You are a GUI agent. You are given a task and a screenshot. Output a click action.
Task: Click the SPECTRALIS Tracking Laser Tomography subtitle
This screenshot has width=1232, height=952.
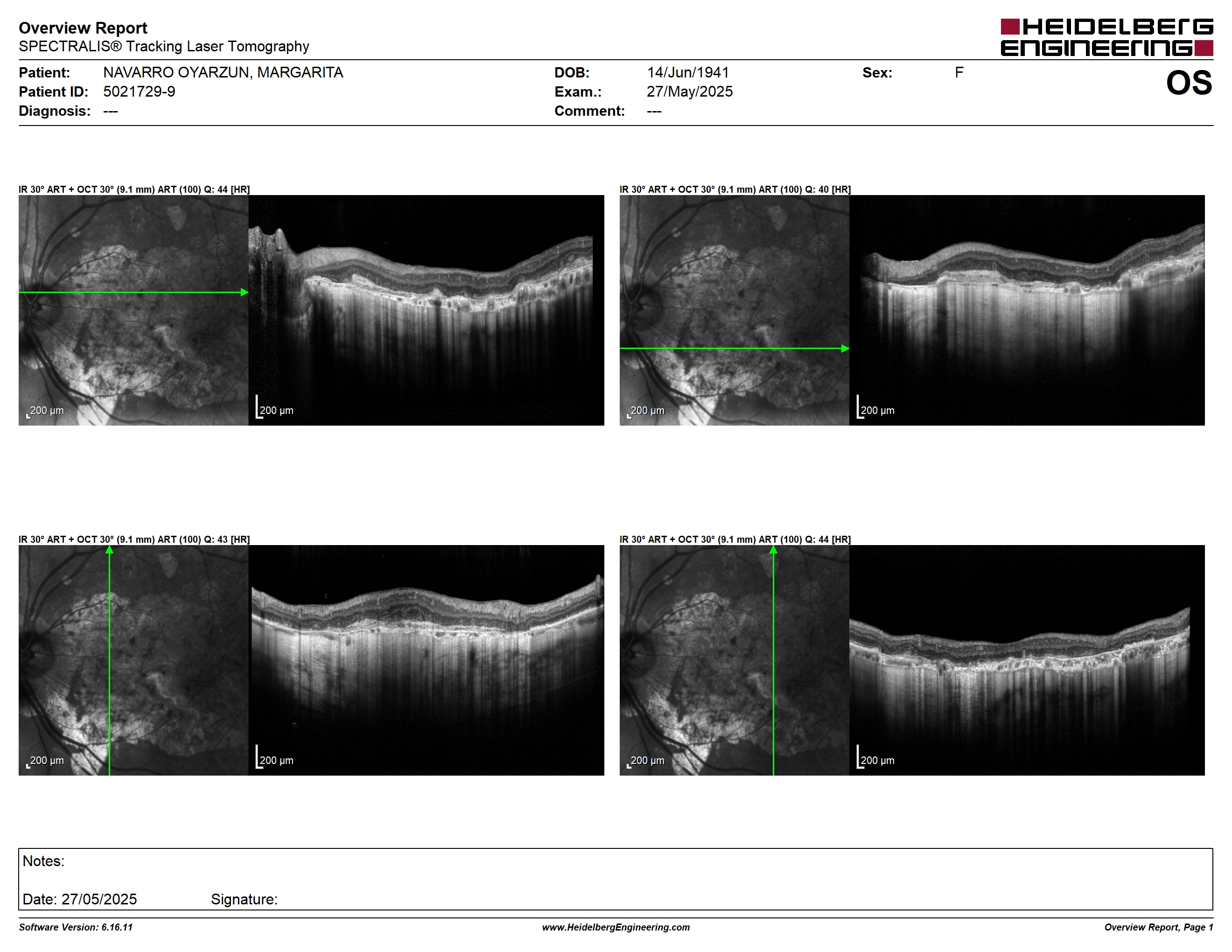click(164, 46)
